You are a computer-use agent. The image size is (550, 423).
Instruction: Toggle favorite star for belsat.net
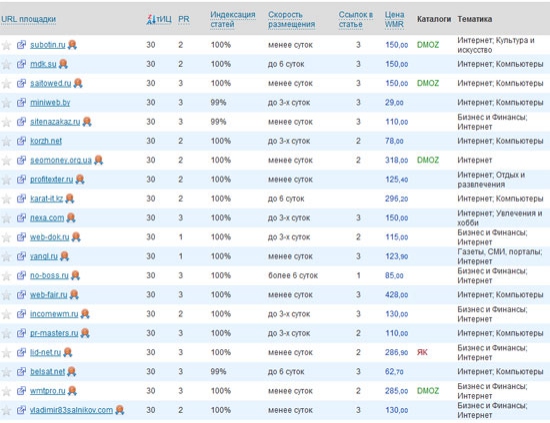pyautogui.click(x=6, y=372)
